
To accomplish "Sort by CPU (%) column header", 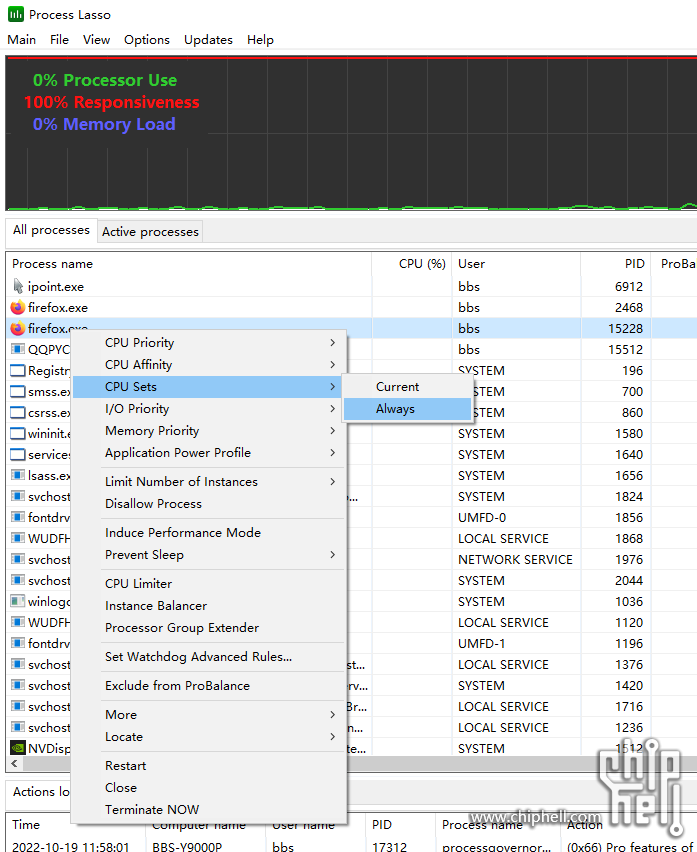I will click(412, 264).
